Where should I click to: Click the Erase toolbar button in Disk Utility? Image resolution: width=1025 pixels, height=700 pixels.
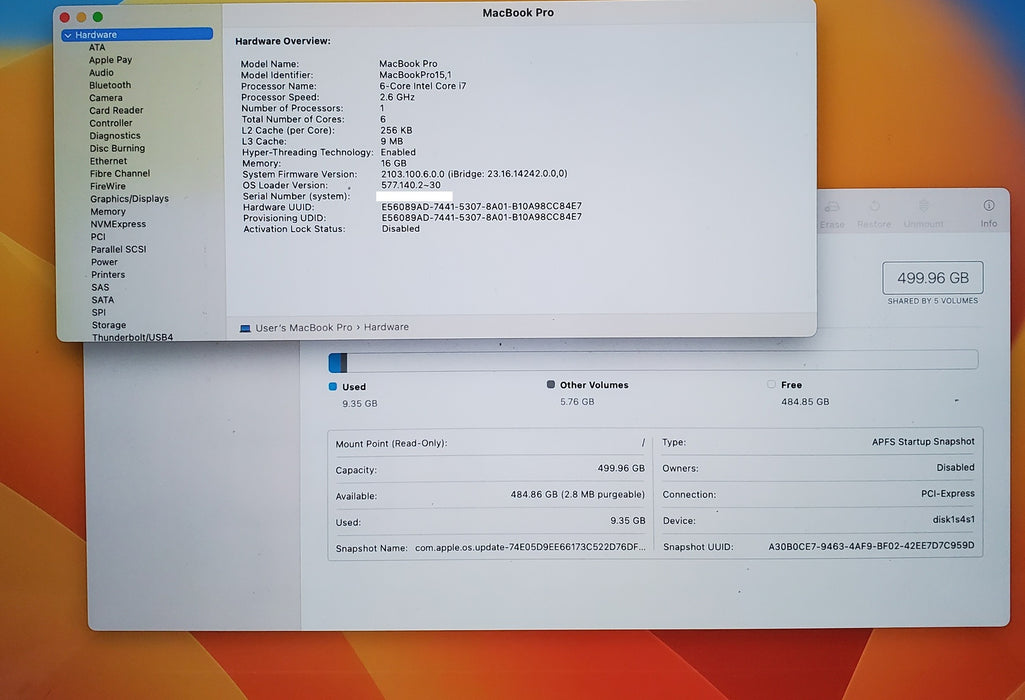(x=832, y=215)
